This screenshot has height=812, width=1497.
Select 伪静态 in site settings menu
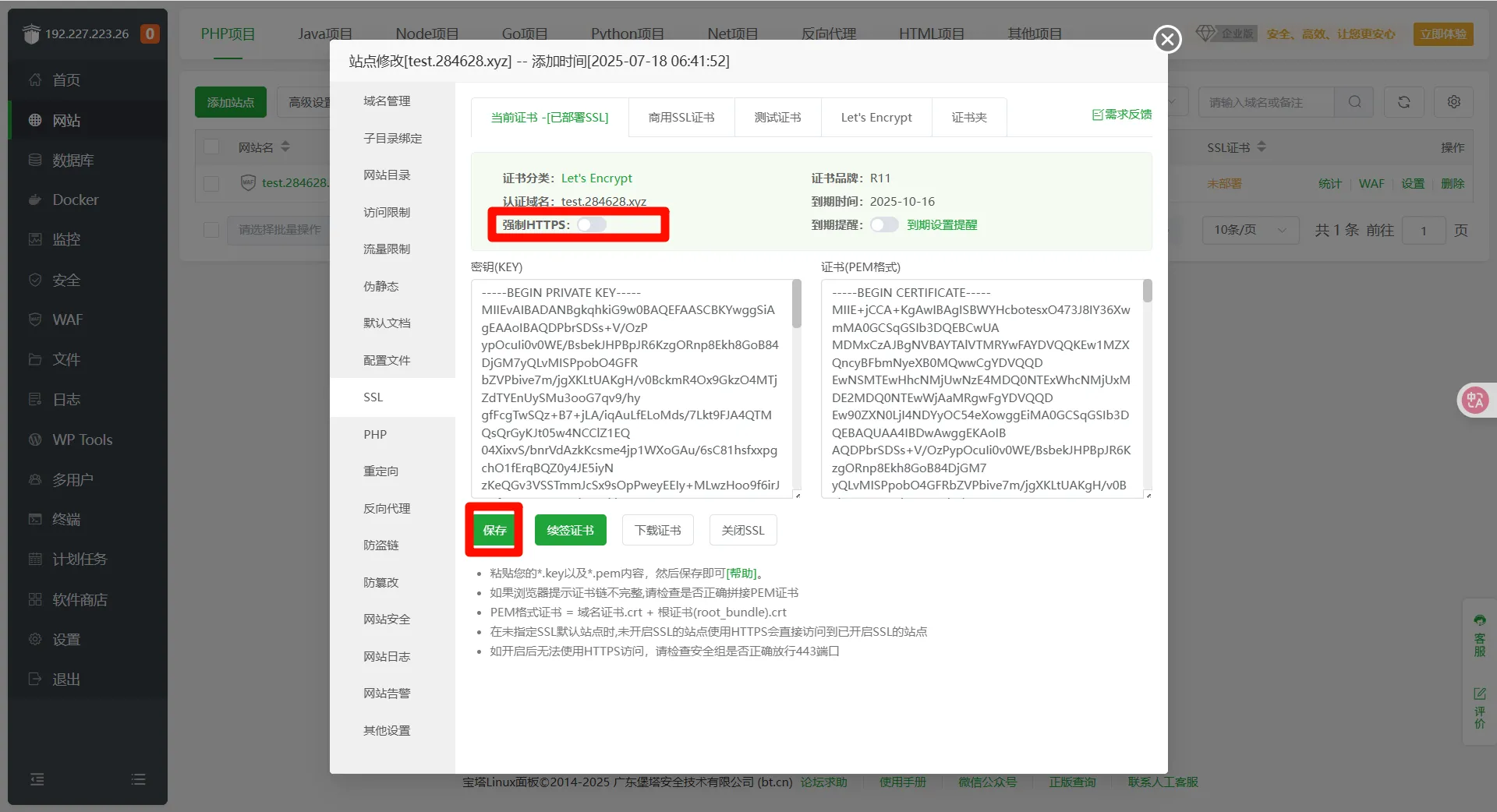(380, 286)
